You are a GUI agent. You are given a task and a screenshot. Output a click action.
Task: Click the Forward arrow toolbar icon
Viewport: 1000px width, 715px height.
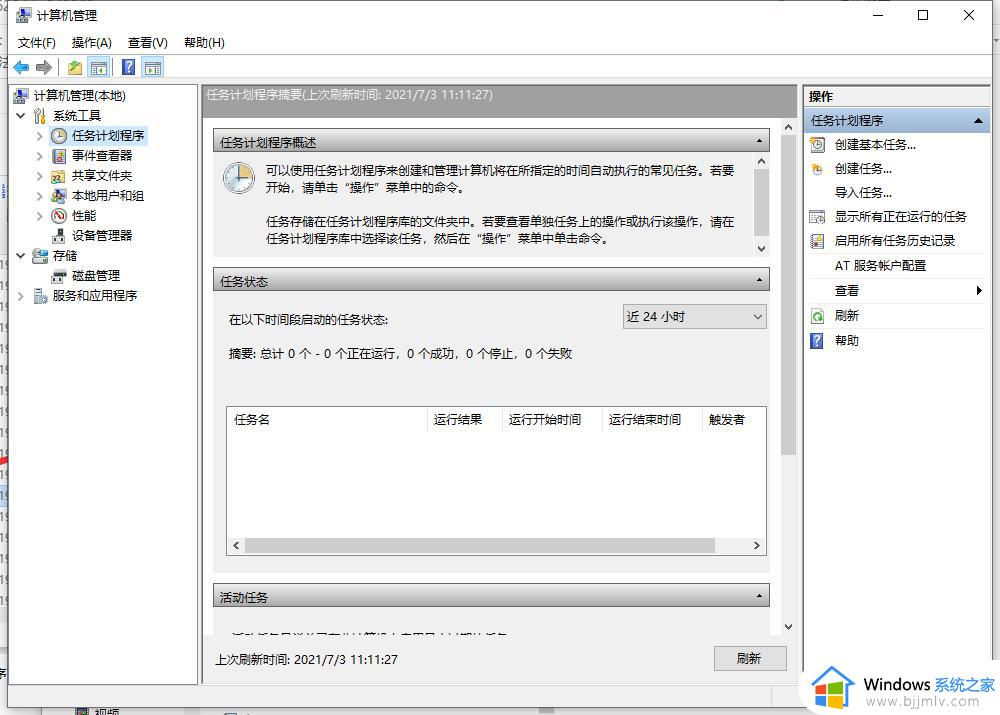point(44,67)
